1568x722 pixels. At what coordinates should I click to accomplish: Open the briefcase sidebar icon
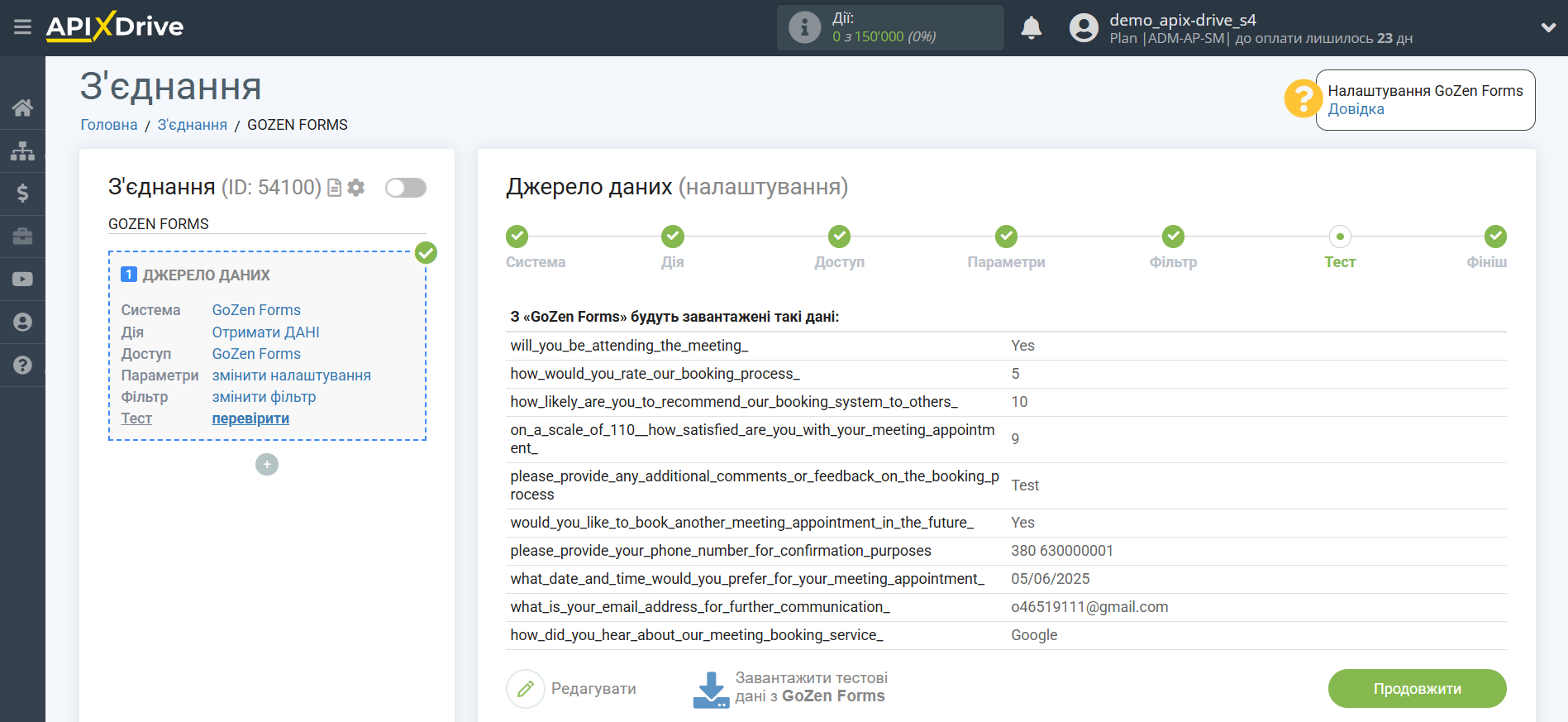coord(22,237)
